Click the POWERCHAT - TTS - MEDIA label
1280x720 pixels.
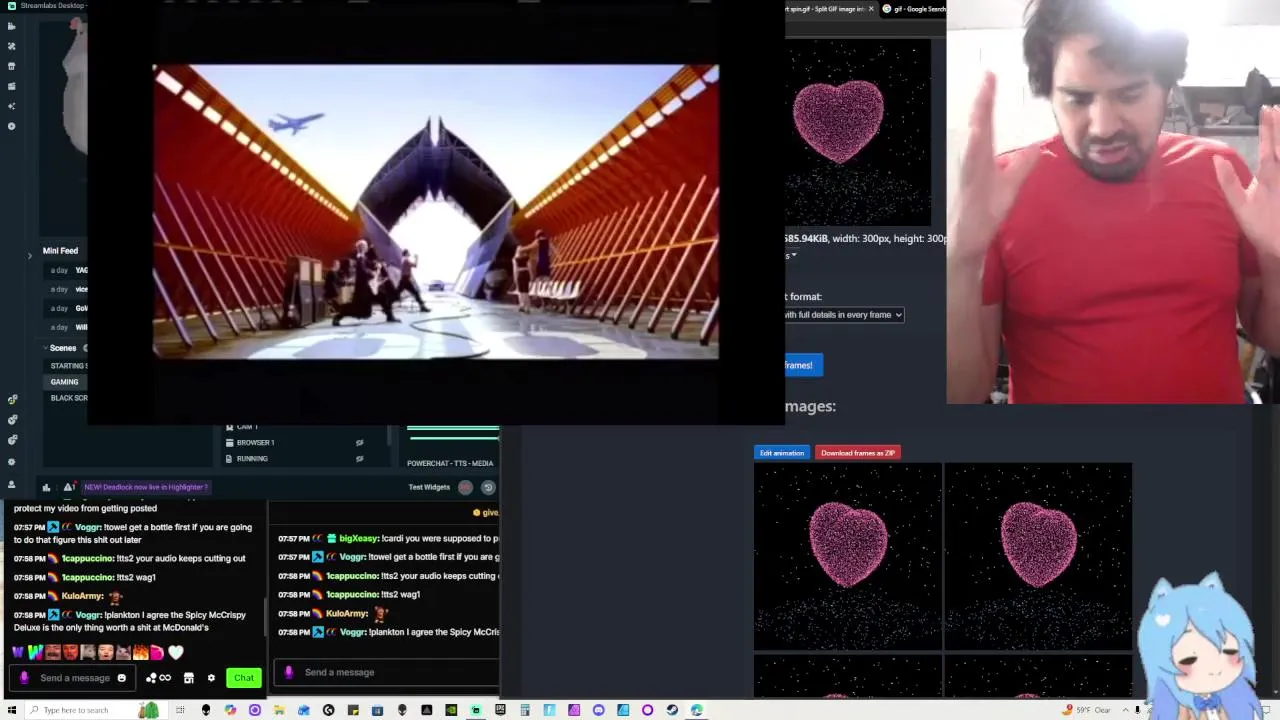[x=450, y=463]
